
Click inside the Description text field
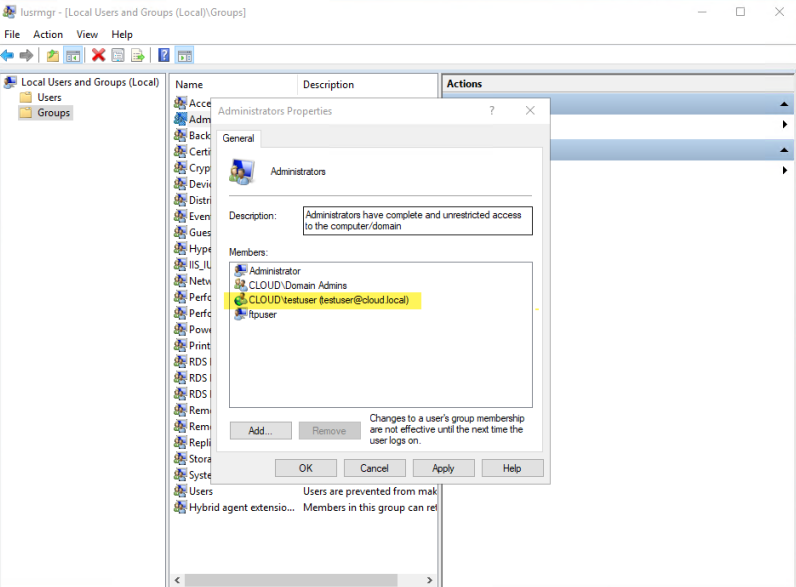pyautogui.click(x=418, y=220)
